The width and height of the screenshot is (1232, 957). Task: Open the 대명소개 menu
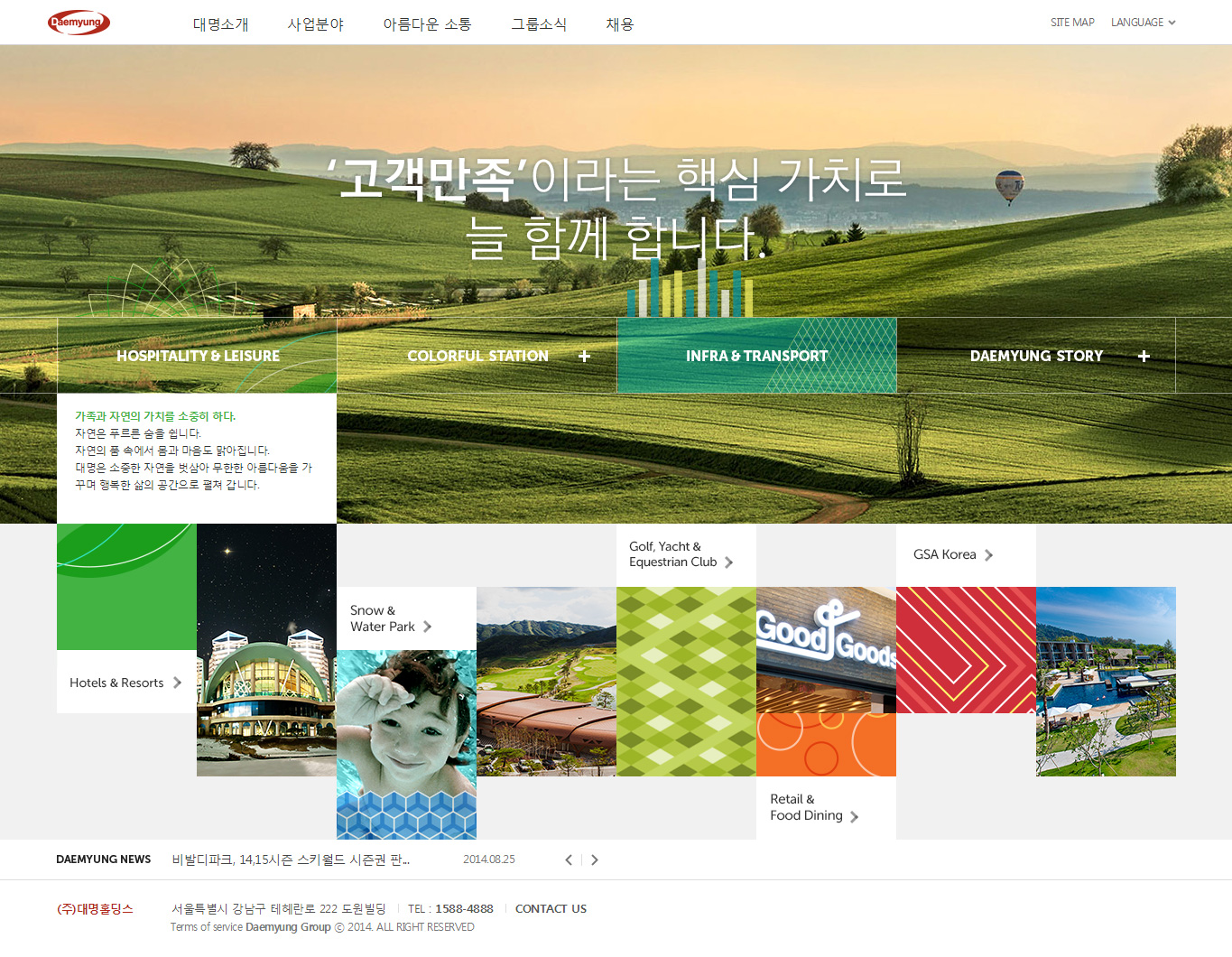point(220,24)
